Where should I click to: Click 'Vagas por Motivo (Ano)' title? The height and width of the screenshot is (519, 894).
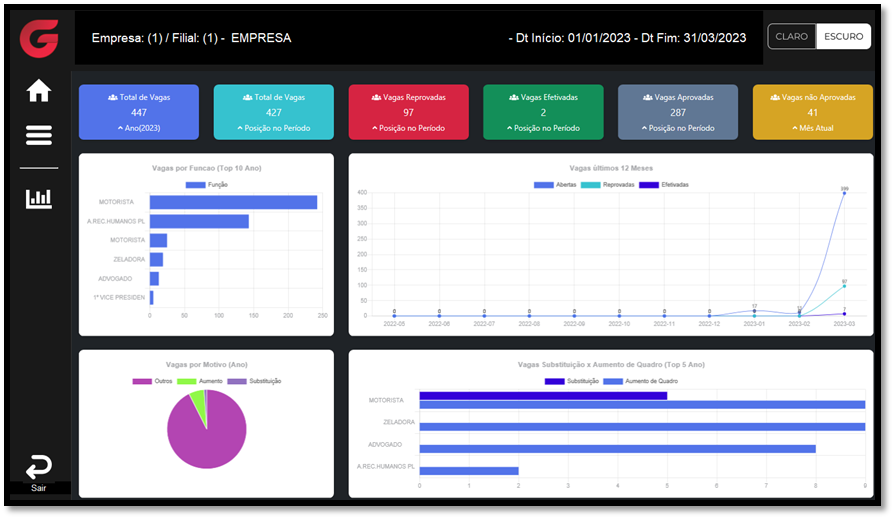tap(206, 364)
